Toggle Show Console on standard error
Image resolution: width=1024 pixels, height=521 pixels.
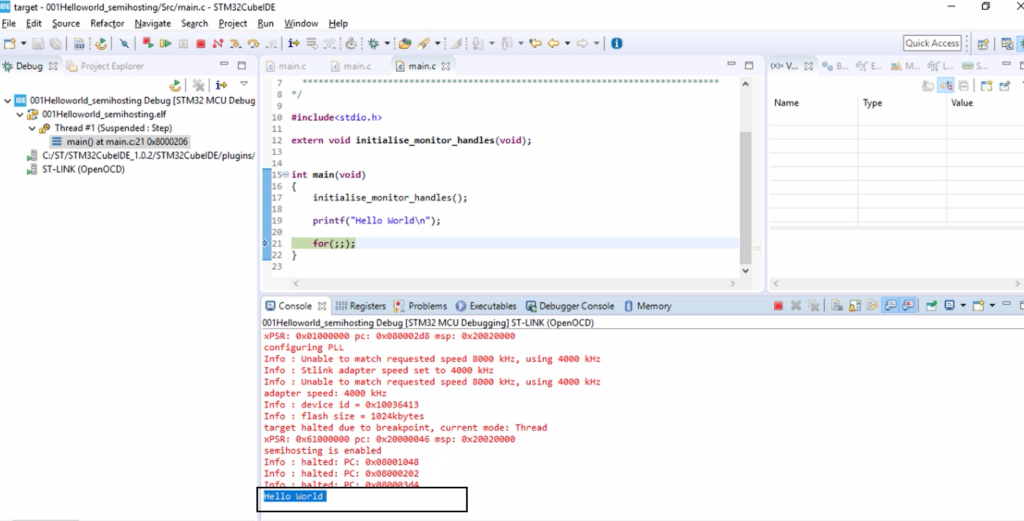click(907, 306)
